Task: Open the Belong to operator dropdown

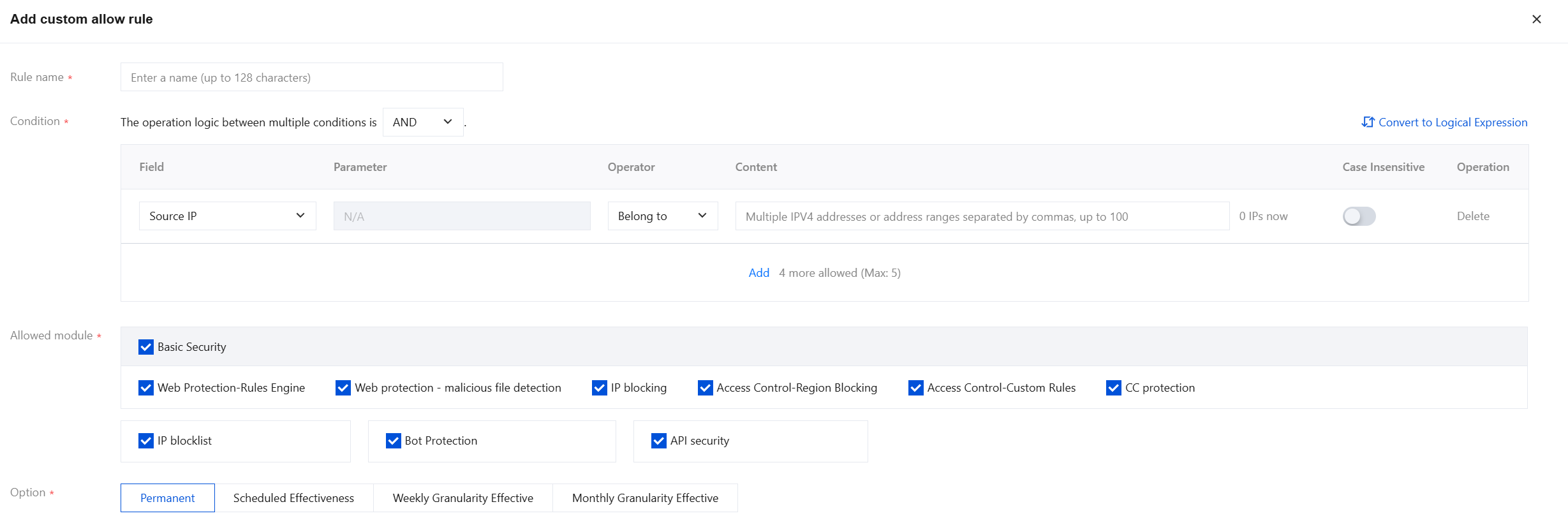Action: 662,216
